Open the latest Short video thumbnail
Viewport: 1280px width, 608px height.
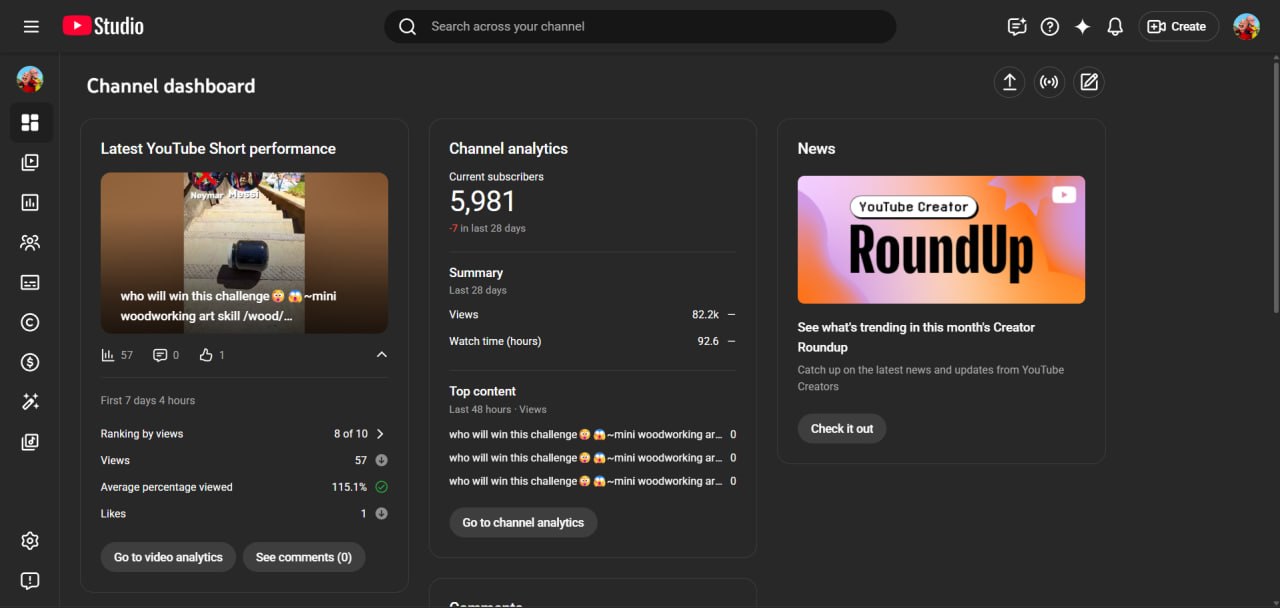coord(244,253)
